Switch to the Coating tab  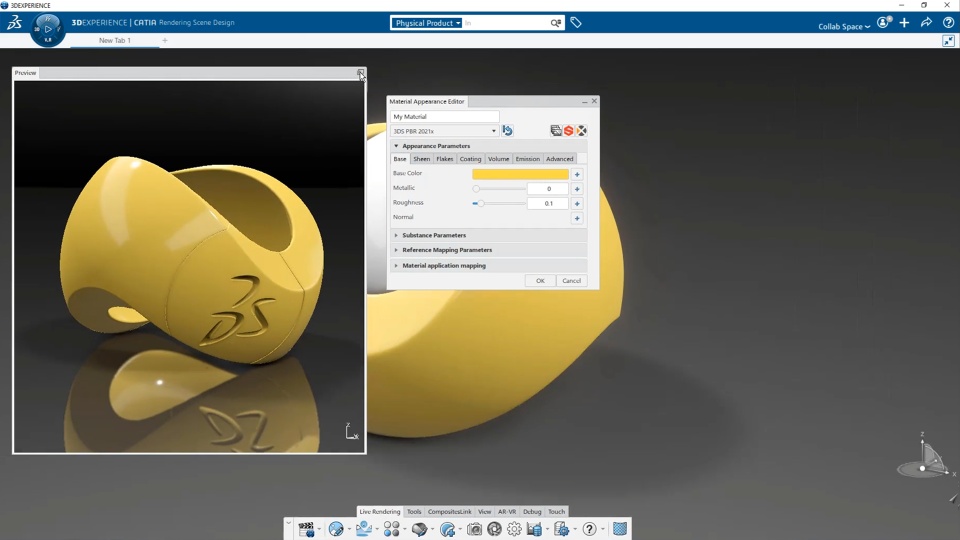(x=470, y=159)
